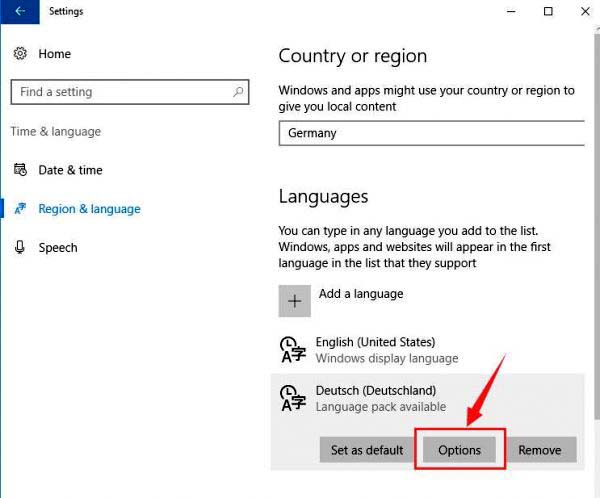Click the Language pack available subtitle

[381, 407]
